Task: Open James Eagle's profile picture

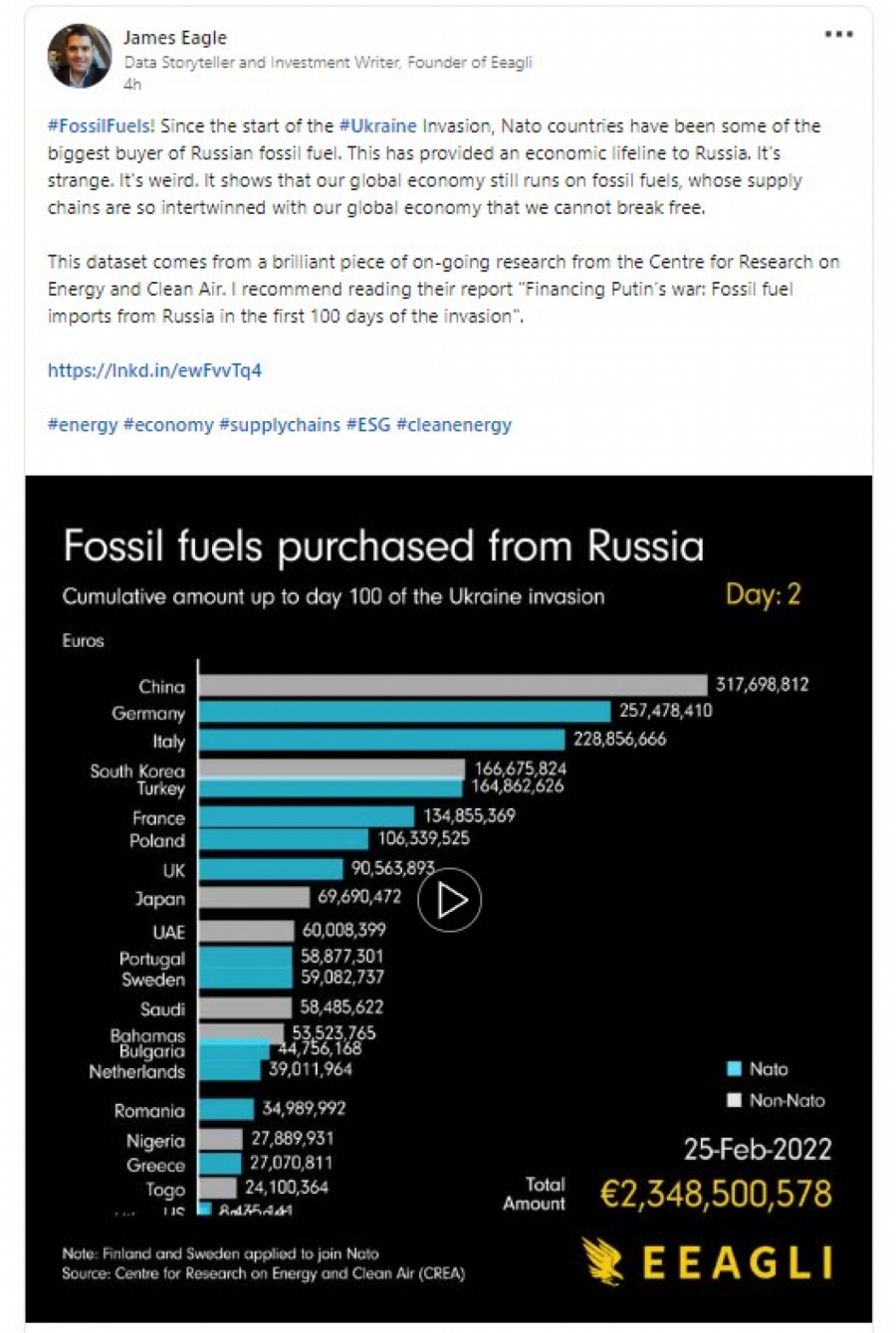Action: pos(80,56)
